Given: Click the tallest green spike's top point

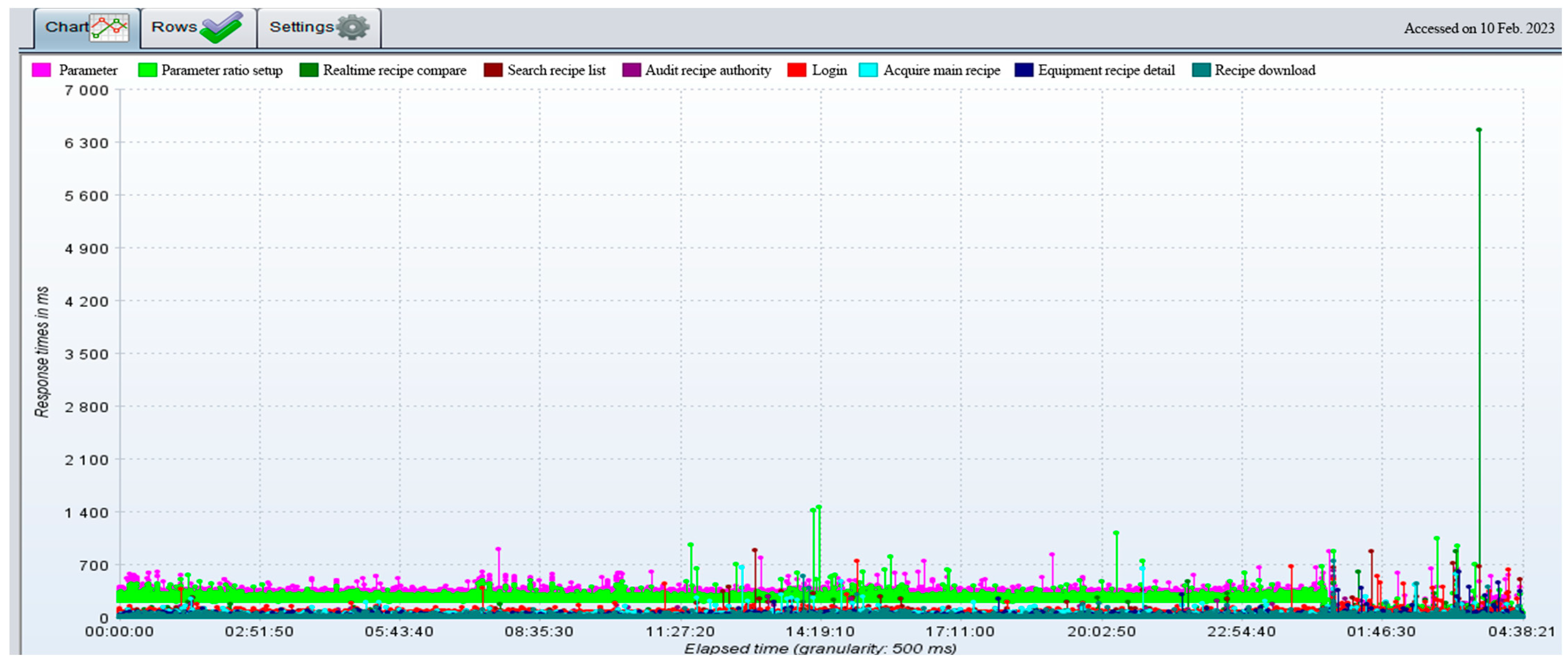Looking at the screenshot, I should tap(1479, 129).
